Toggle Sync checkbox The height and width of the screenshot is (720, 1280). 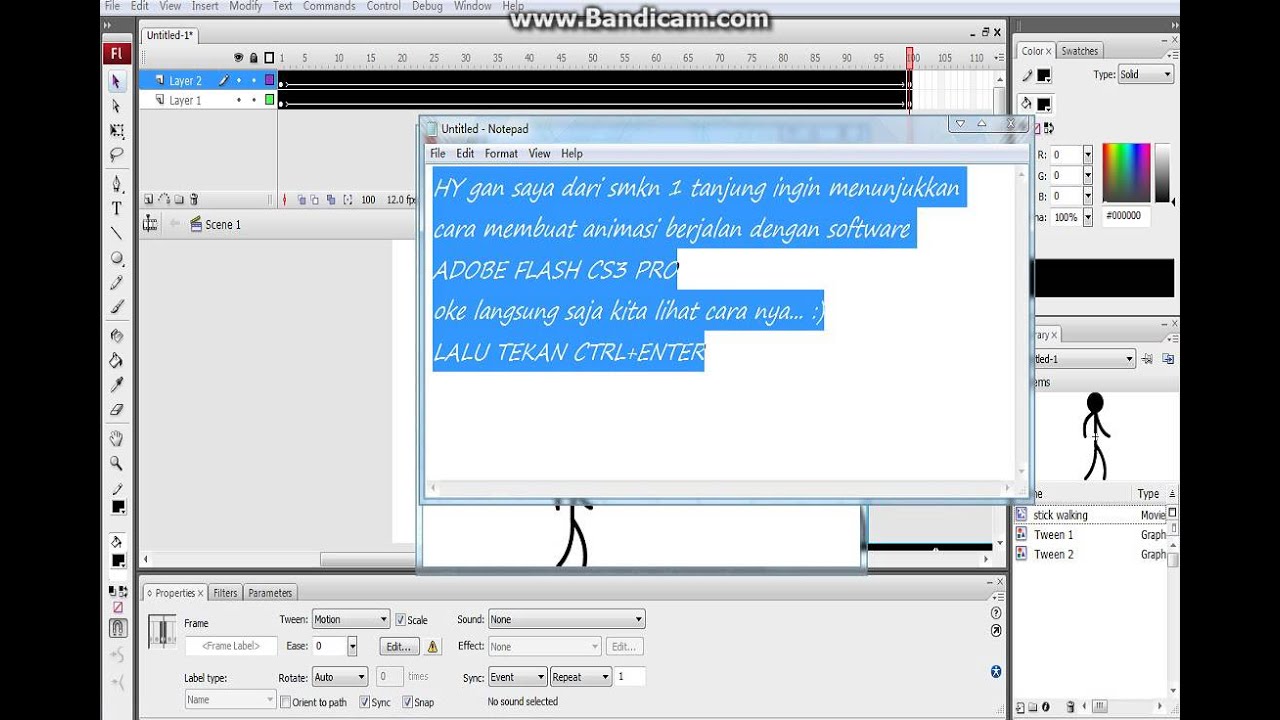[364, 702]
